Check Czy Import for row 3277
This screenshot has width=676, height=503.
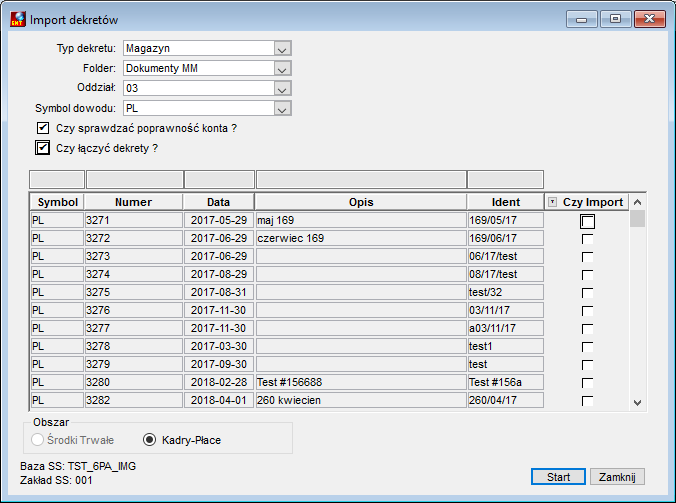(587, 329)
